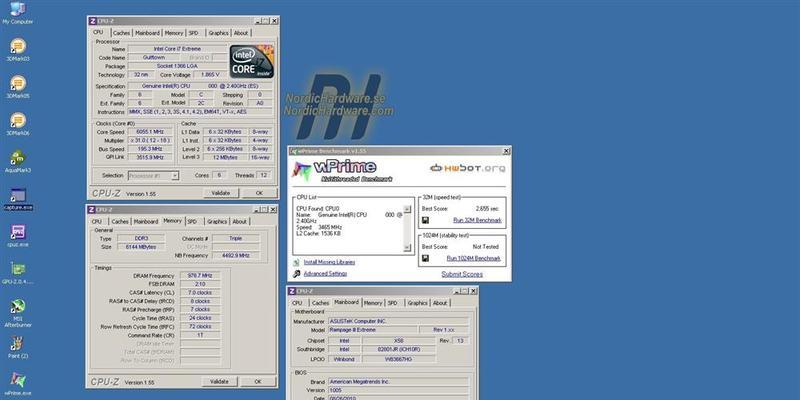Click the Core Voltage value field
Viewport: 800px width, 400px height.
[210, 74]
